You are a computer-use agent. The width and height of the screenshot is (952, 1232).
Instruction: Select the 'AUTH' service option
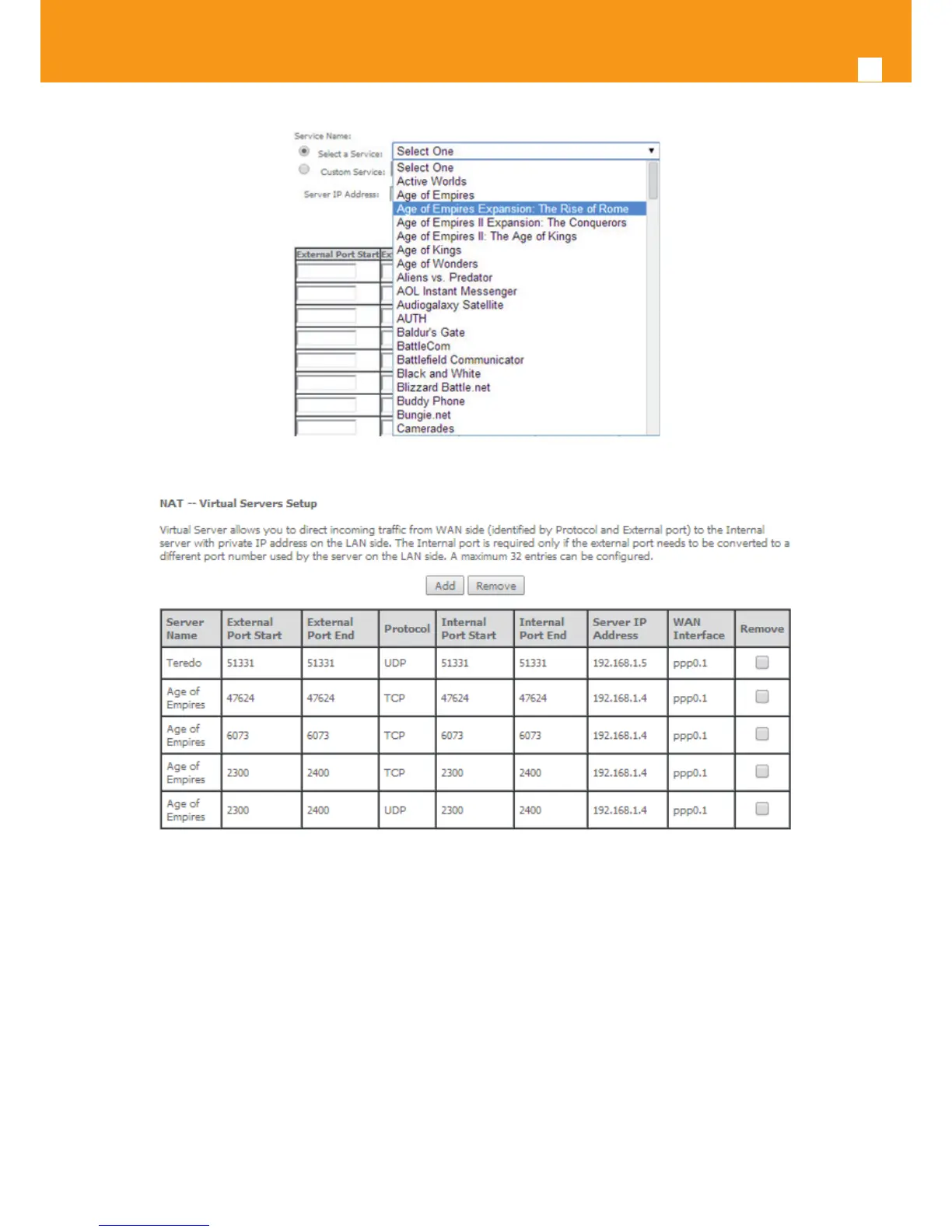click(x=411, y=319)
